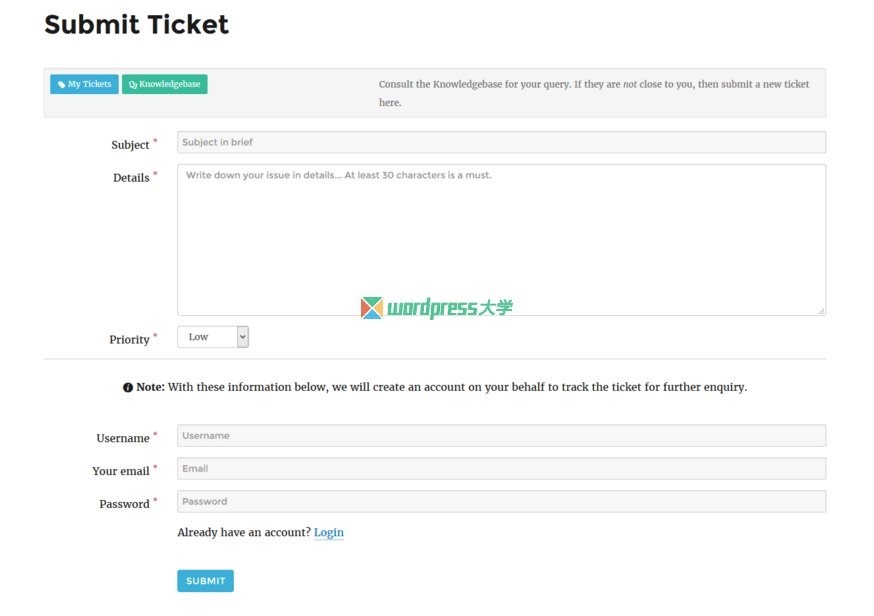Click the tag icon on My Tickets
The image size is (874, 616).
(x=61, y=85)
